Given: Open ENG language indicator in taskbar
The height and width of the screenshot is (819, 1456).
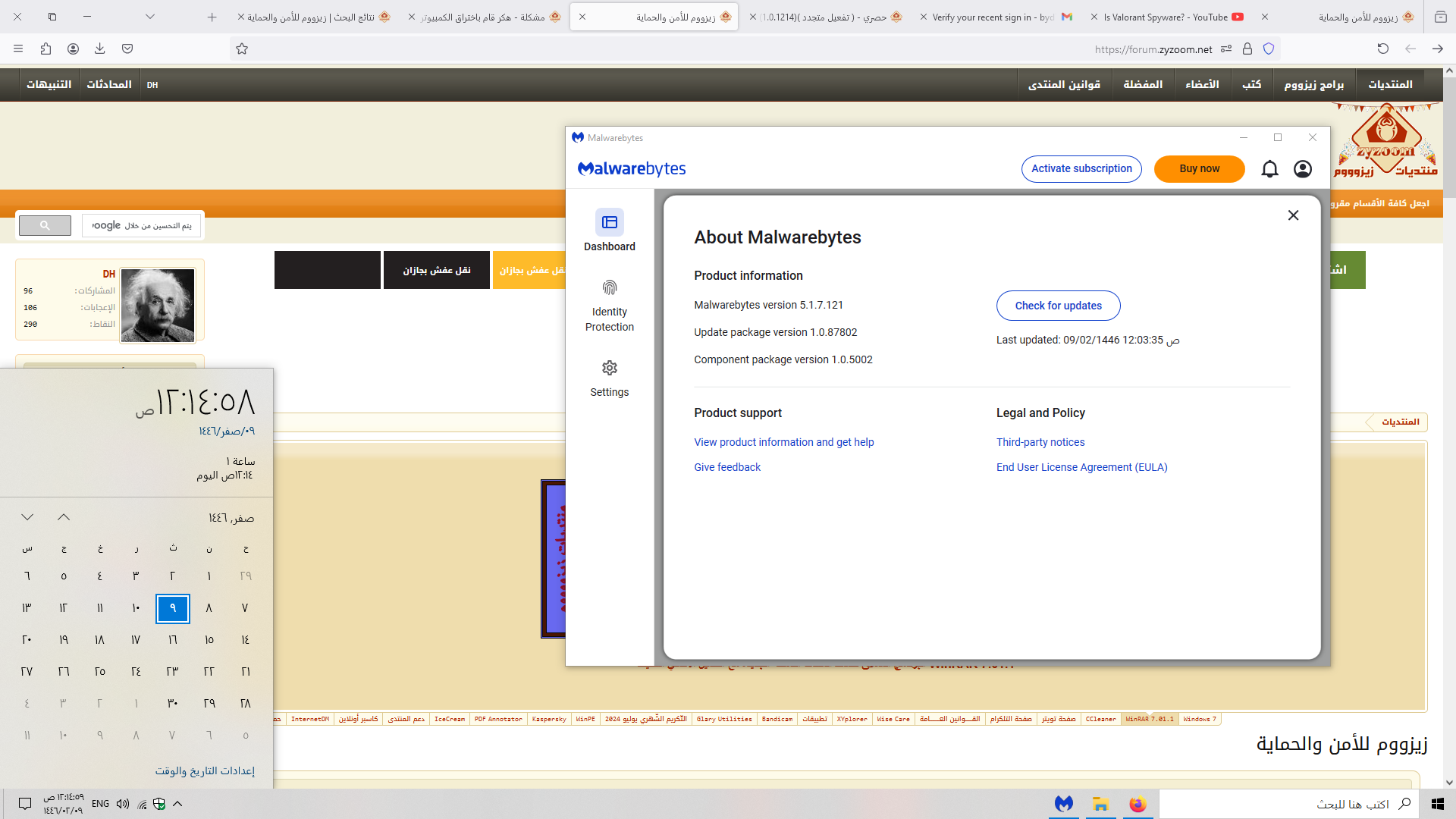Looking at the screenshot, I should tap(100, 804).
